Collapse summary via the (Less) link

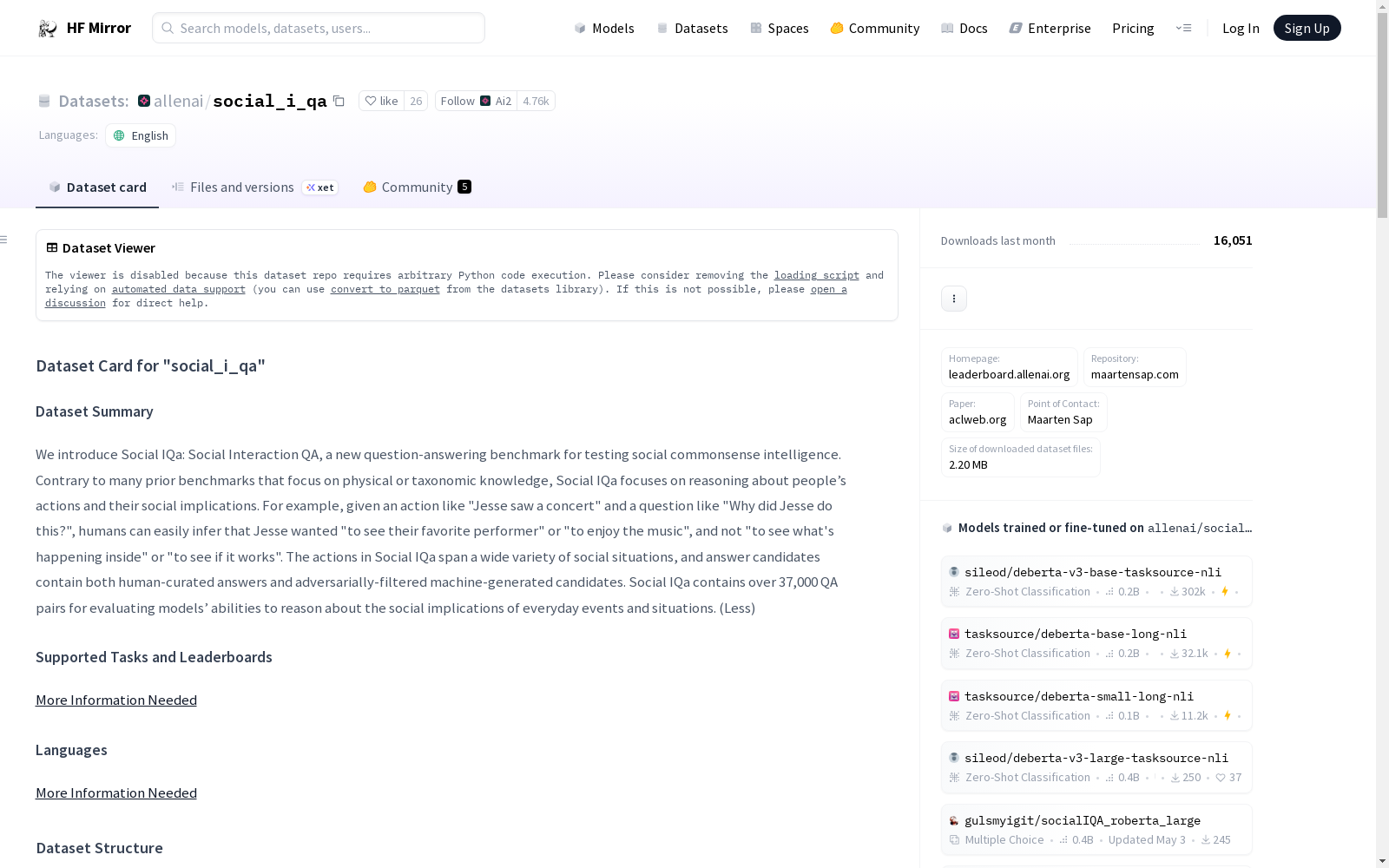coord(737,608)
